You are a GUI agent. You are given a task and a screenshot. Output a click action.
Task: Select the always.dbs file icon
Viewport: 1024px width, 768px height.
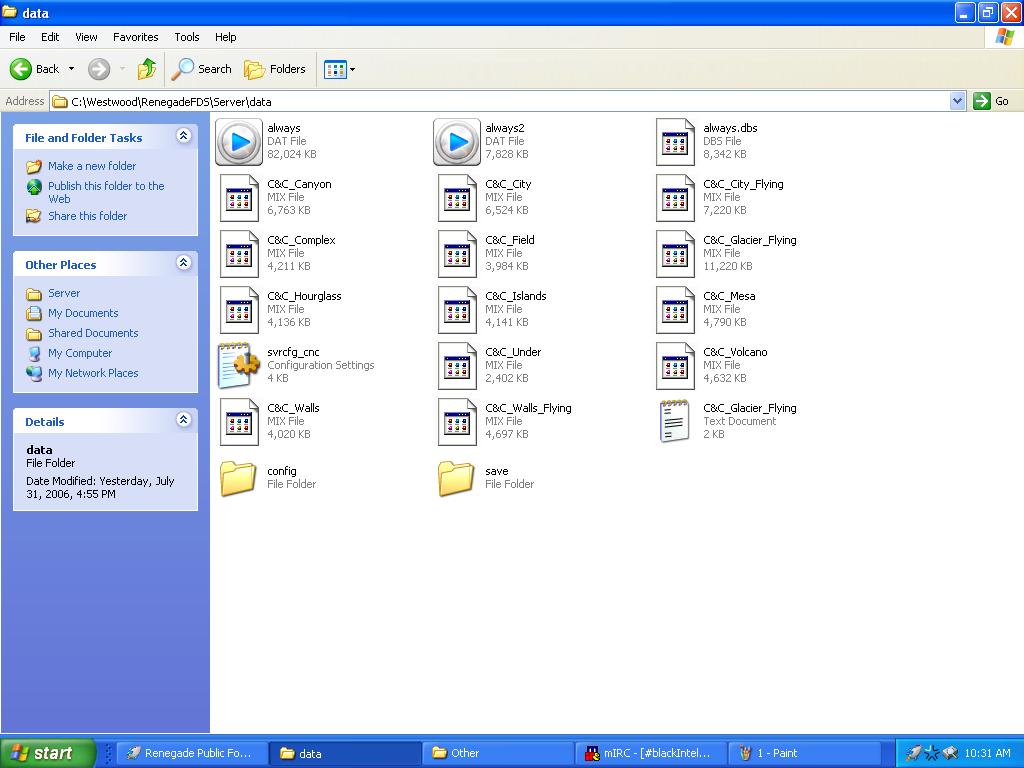point(675,142)
